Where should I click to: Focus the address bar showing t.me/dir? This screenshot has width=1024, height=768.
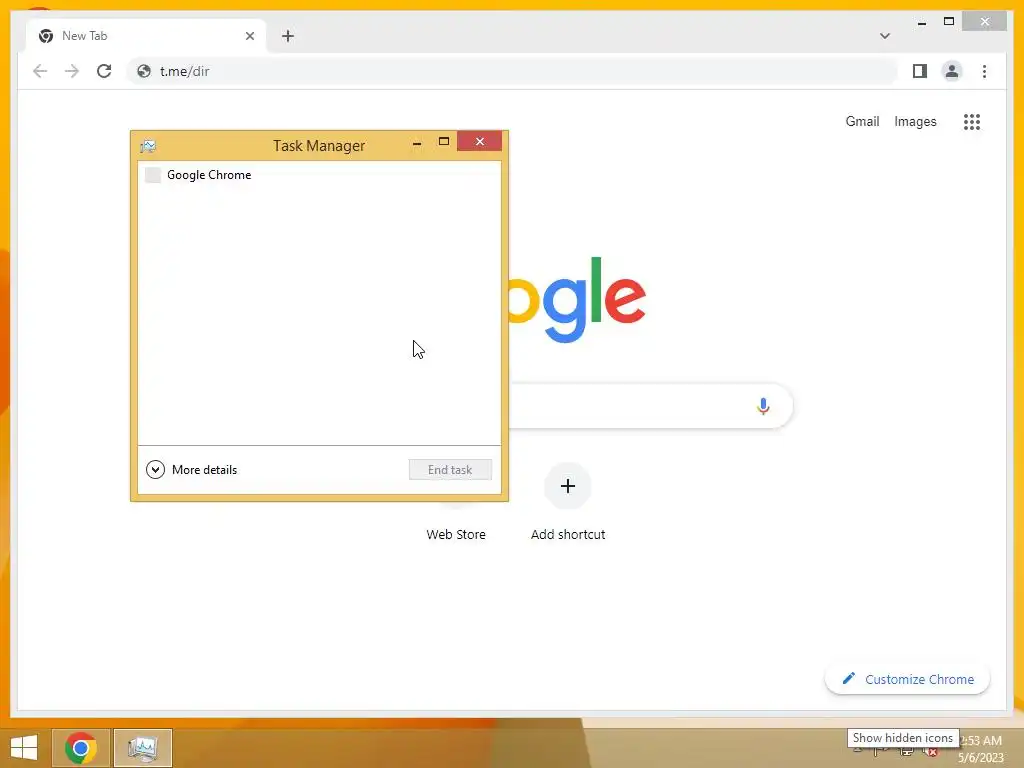point(513,71)
